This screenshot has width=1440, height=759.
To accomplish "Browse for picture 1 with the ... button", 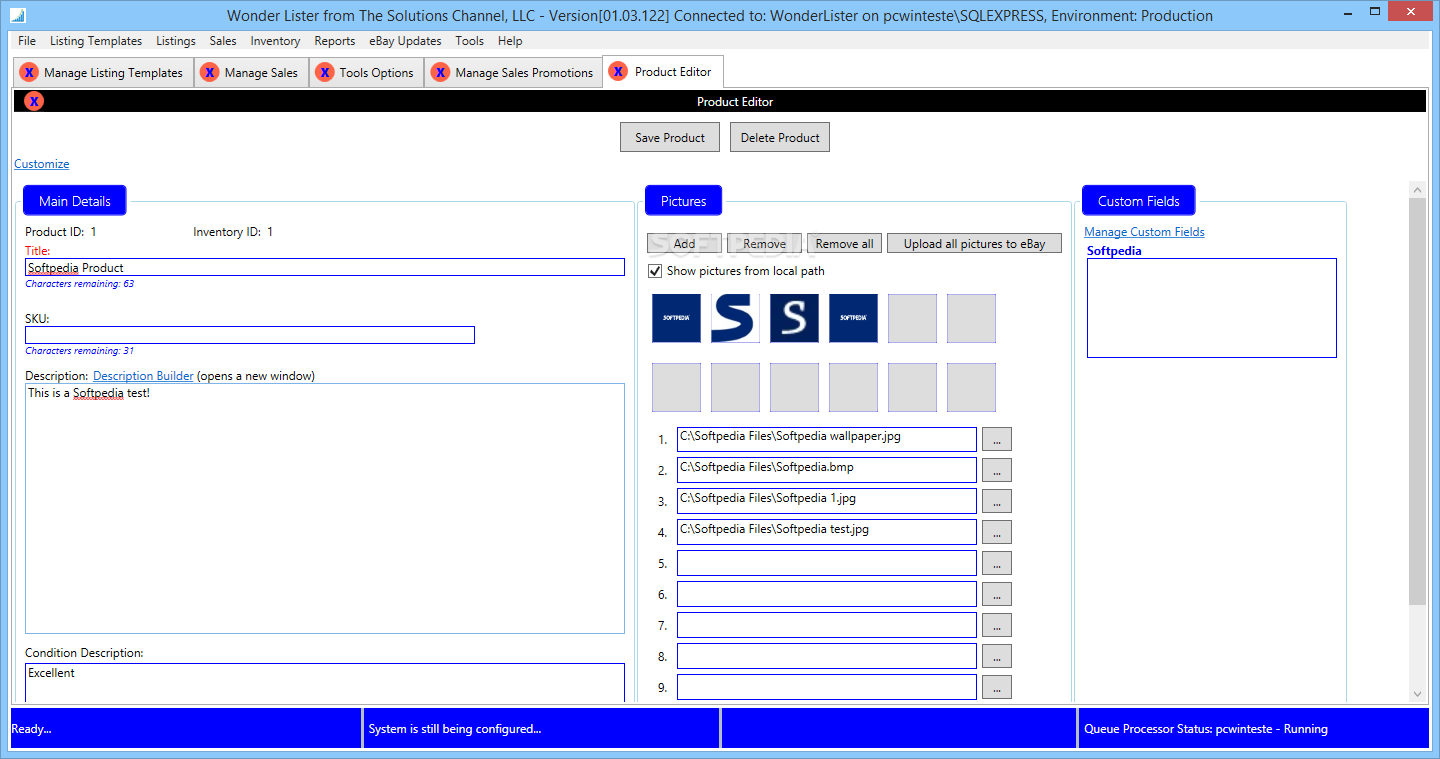I will [x=997, y=439].
